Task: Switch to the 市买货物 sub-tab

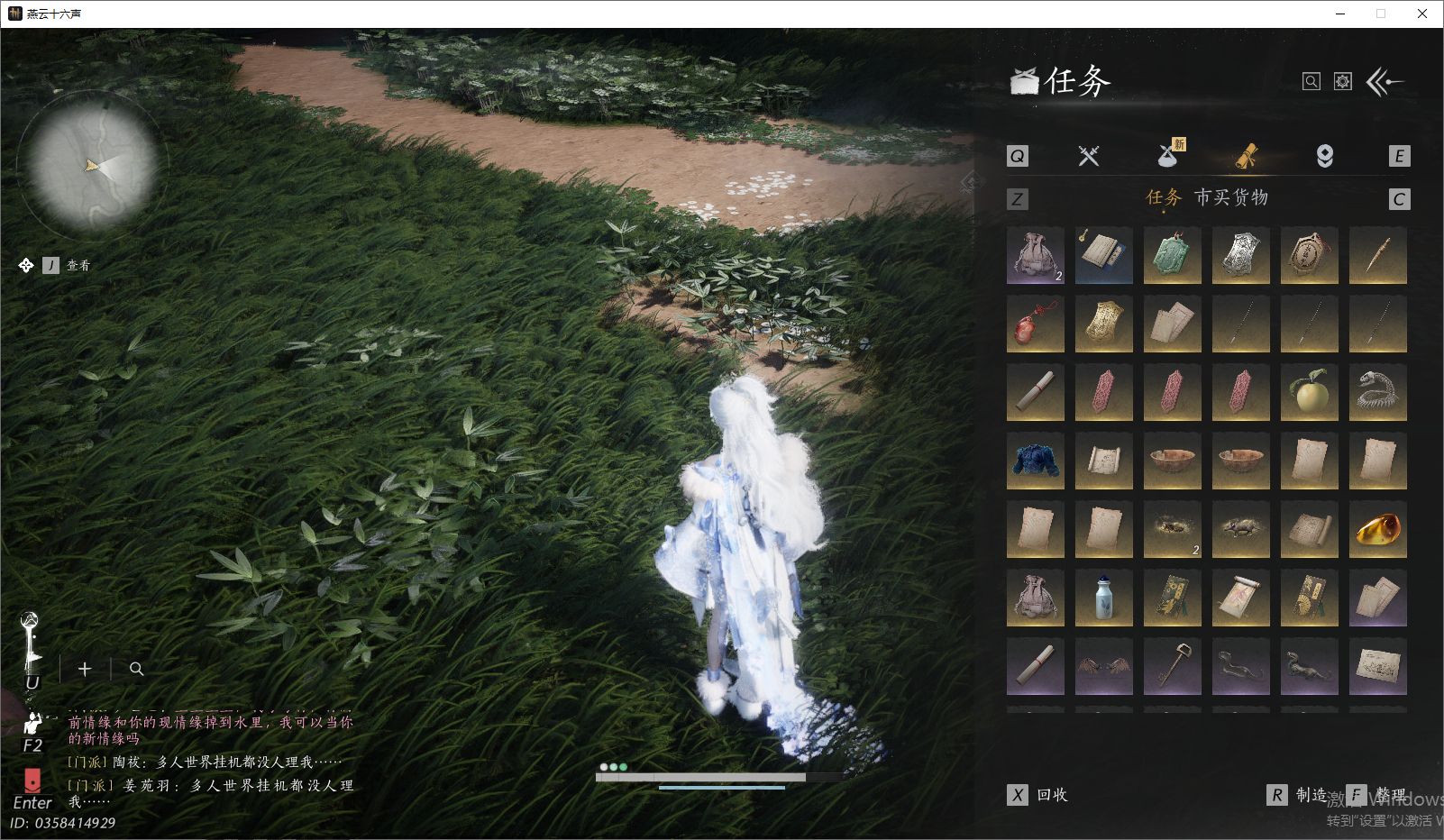Action: (x=1231, y=198)
